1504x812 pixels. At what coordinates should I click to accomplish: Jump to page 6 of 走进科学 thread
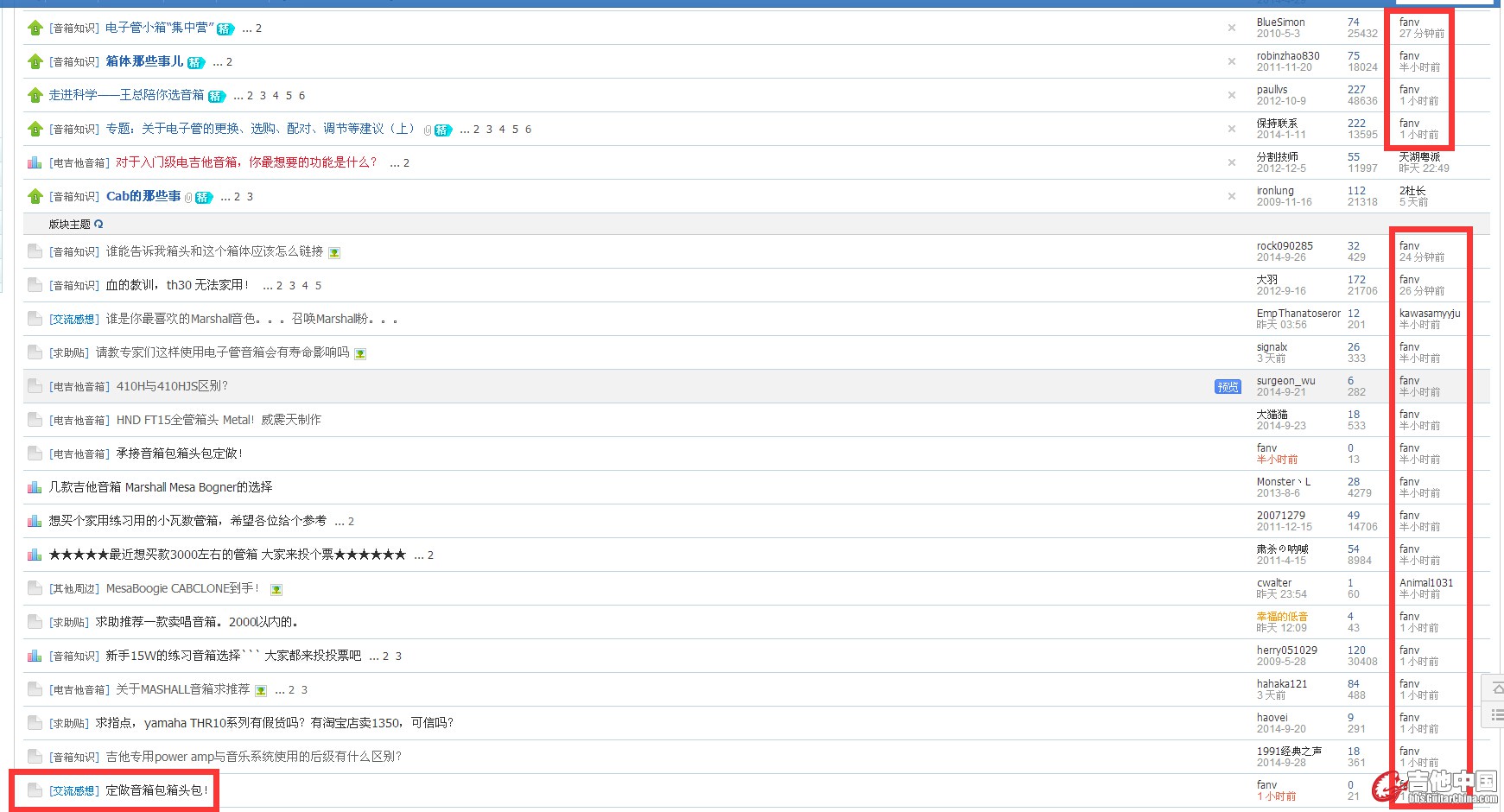[x=301, y=96]
